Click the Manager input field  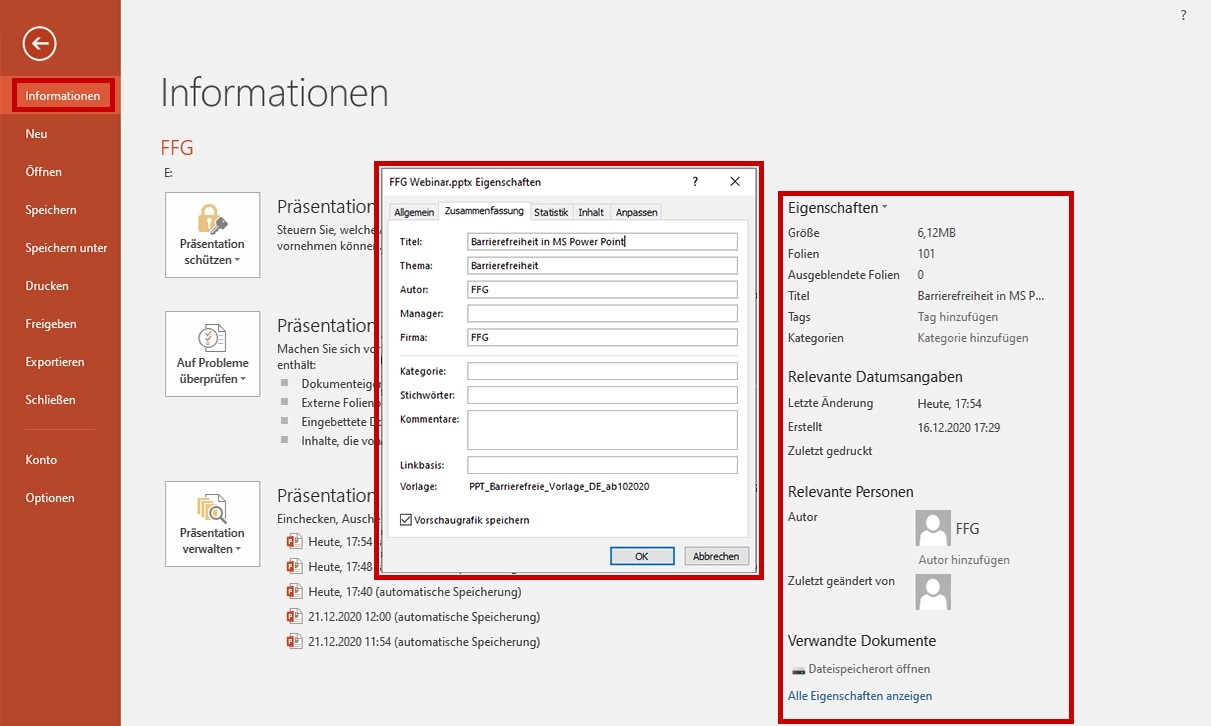pyautogui.click(x=602, y=314)
